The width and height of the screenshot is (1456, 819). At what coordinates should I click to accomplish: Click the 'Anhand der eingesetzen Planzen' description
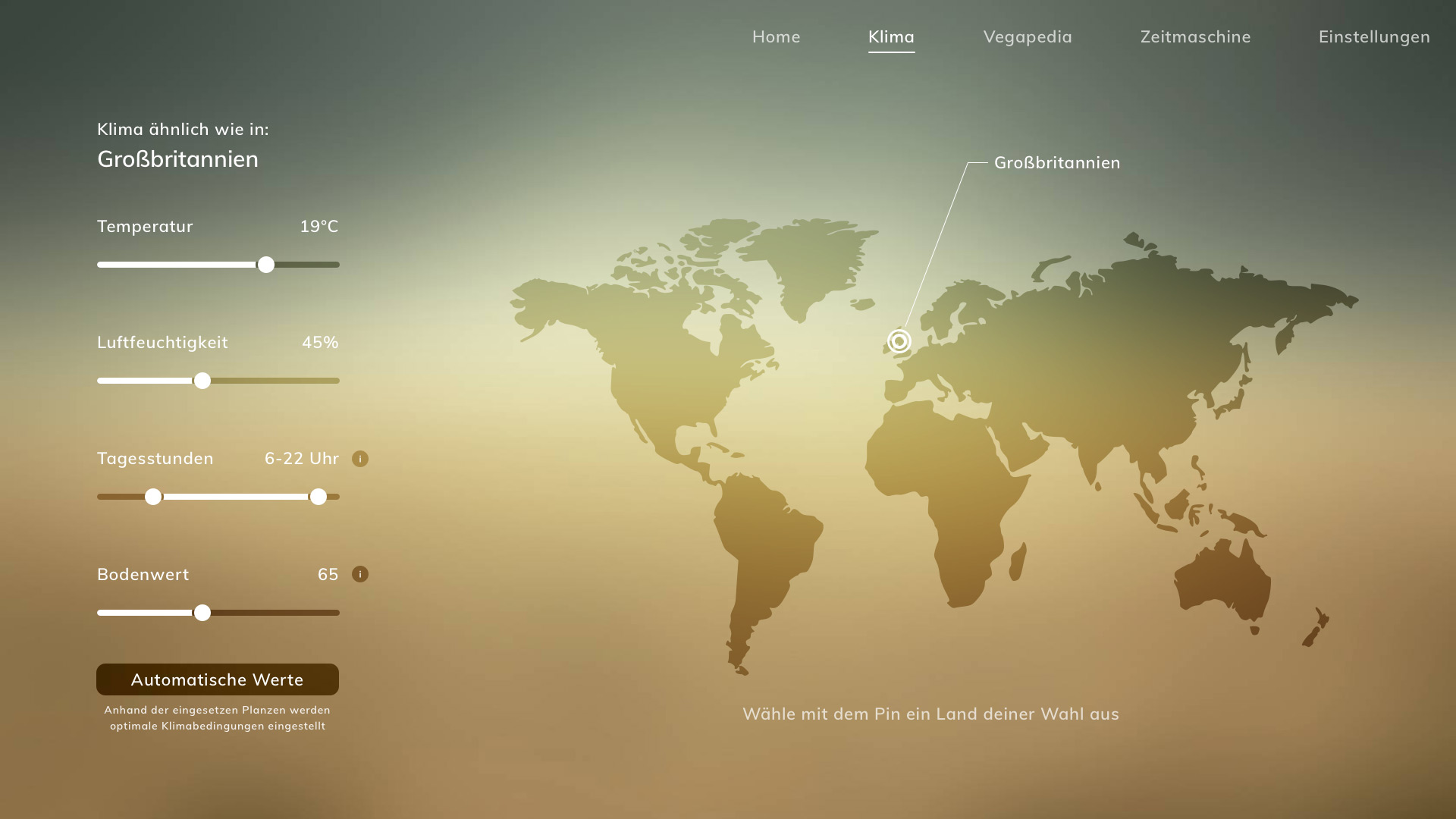[218, 717]
